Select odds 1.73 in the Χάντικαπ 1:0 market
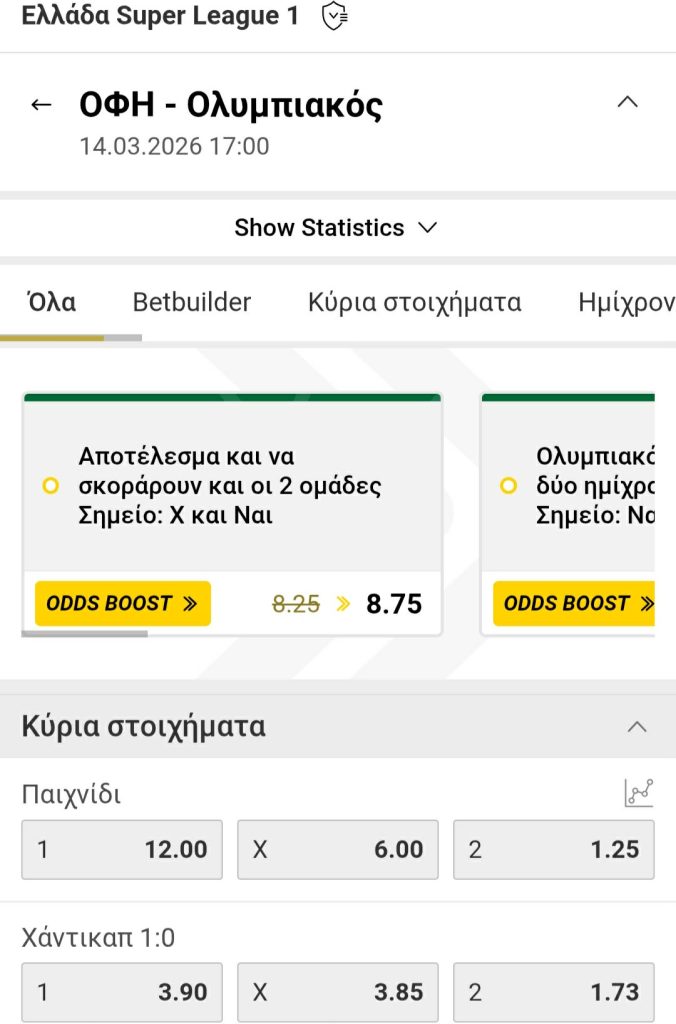The width and height of the screenshot is (676, 1024). tap(553, 992)
